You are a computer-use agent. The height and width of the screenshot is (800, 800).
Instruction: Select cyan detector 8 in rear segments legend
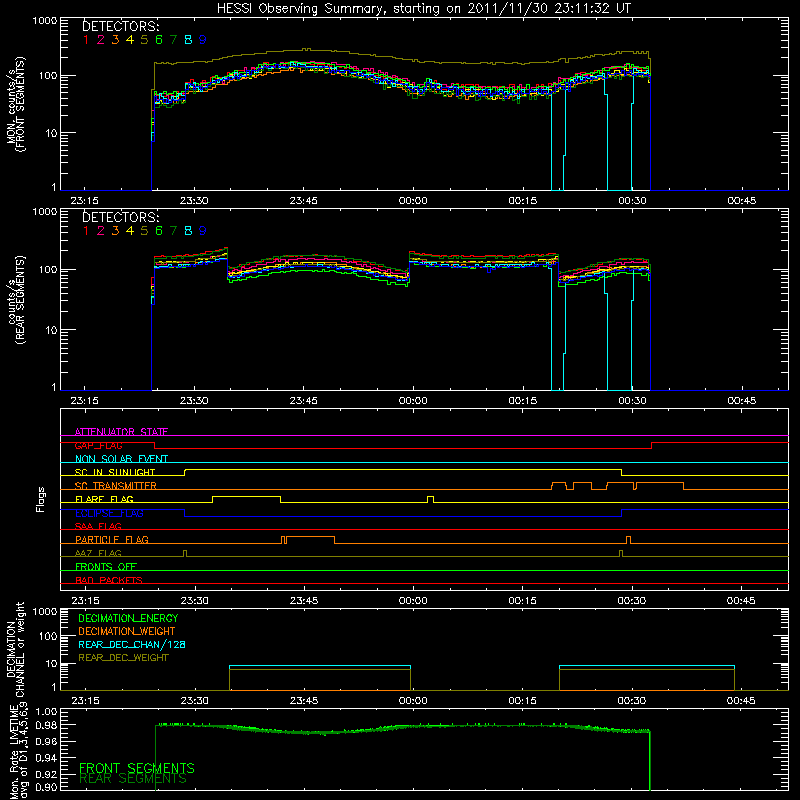click(x=188, y=231)
